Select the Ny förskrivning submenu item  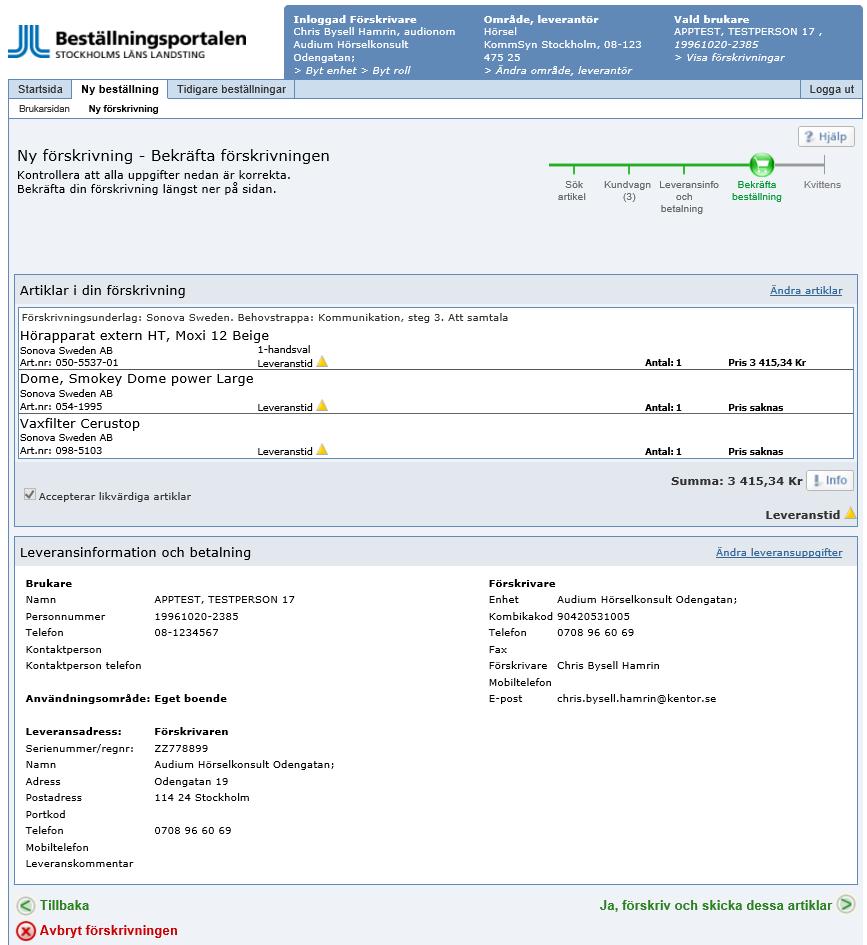(124, 109)
